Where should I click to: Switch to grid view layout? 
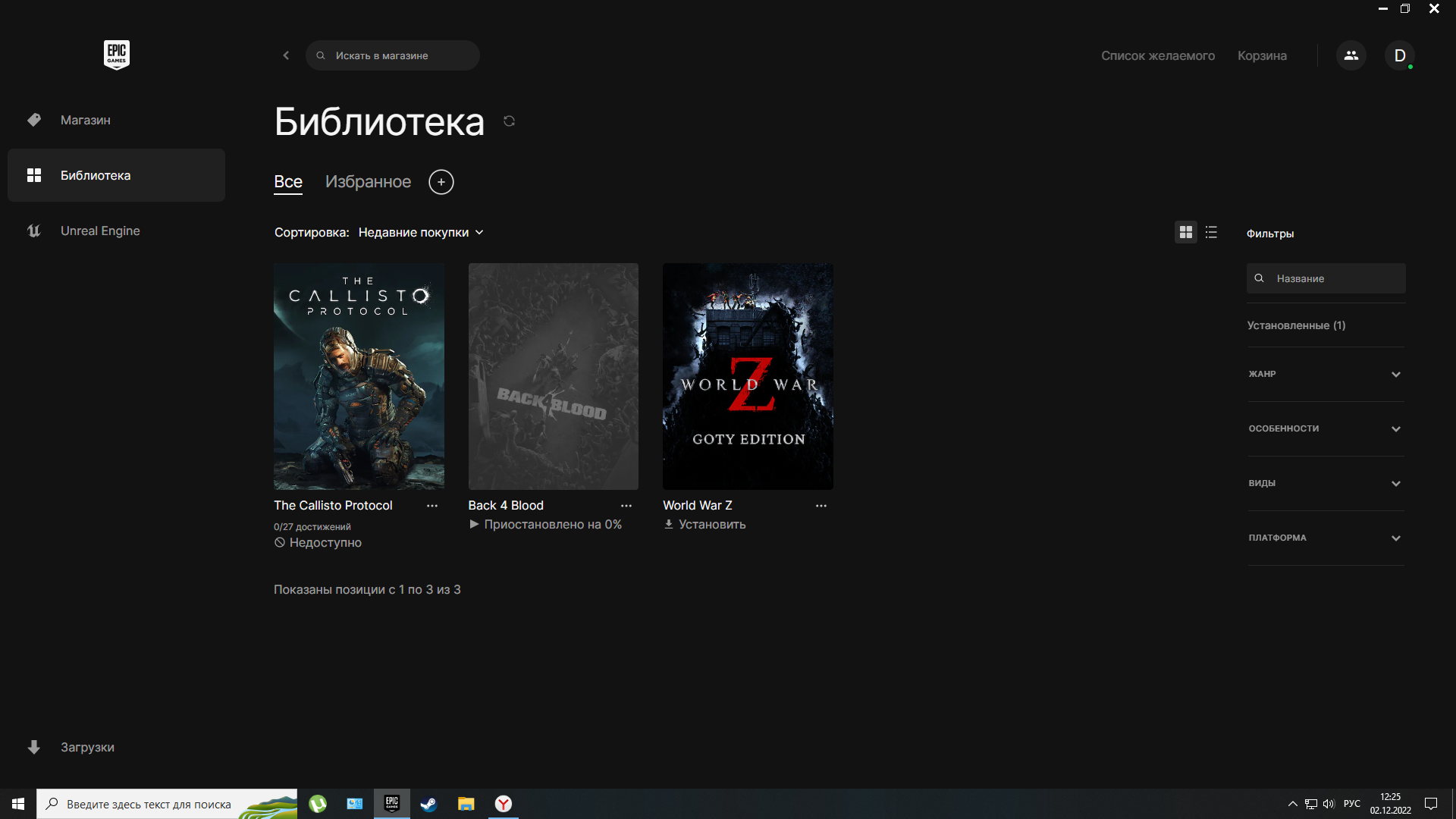pyautogui.click(x=1185, y=232)
